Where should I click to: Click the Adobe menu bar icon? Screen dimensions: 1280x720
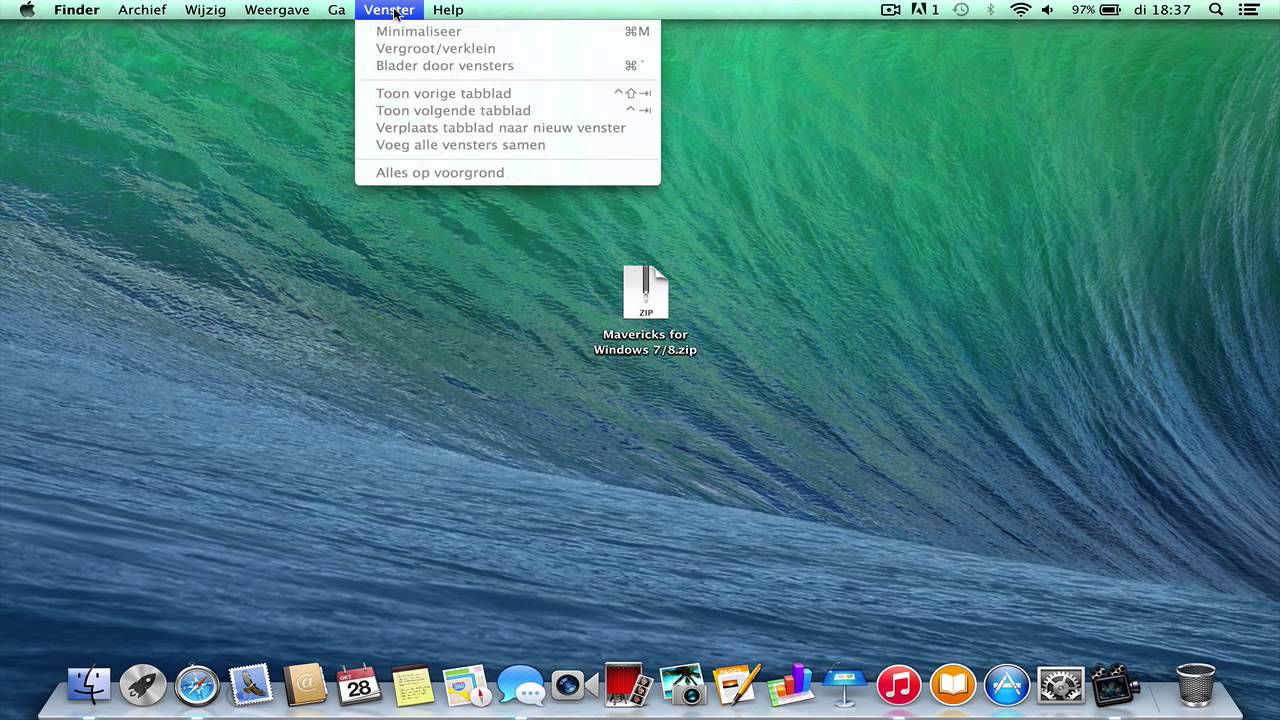(x=925, y=10)
